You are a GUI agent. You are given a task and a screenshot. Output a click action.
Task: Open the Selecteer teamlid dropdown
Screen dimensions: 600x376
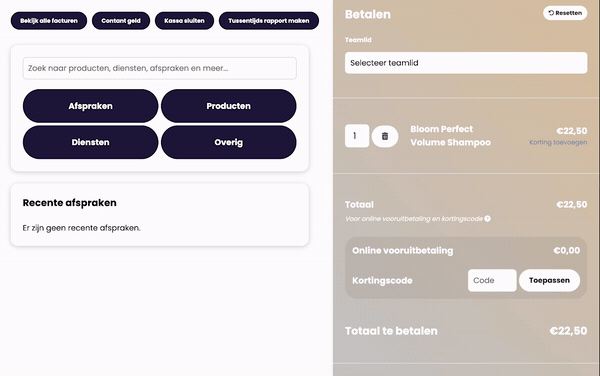(x=466, y=63)
